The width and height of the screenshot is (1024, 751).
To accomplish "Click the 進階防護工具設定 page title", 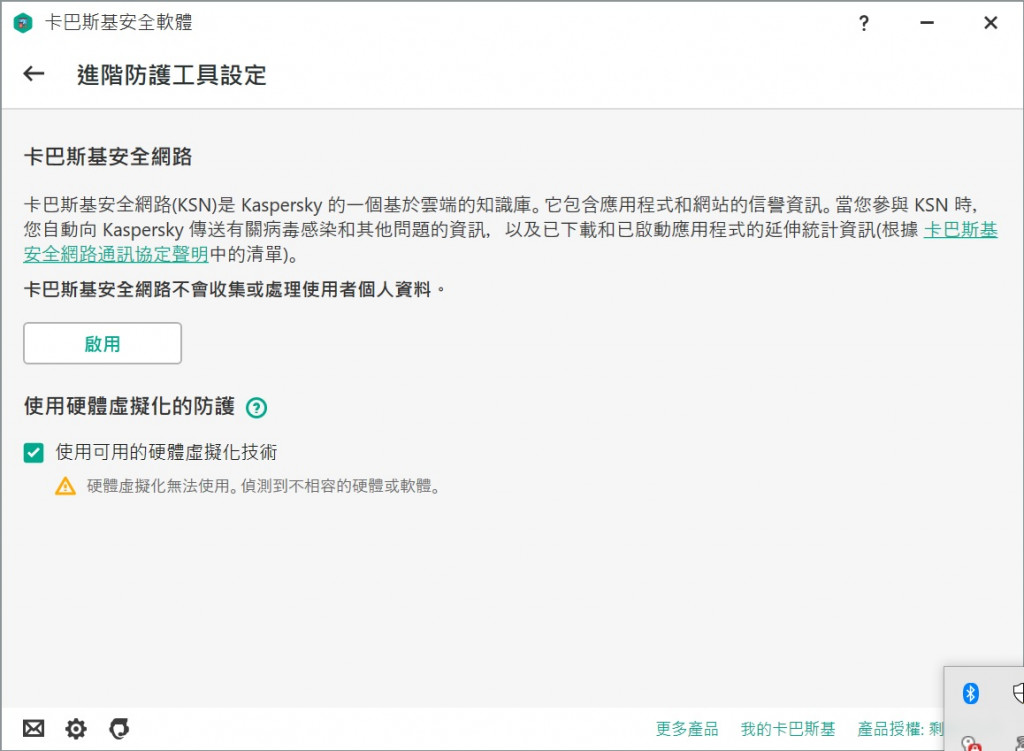I will [x=172, y=74].
